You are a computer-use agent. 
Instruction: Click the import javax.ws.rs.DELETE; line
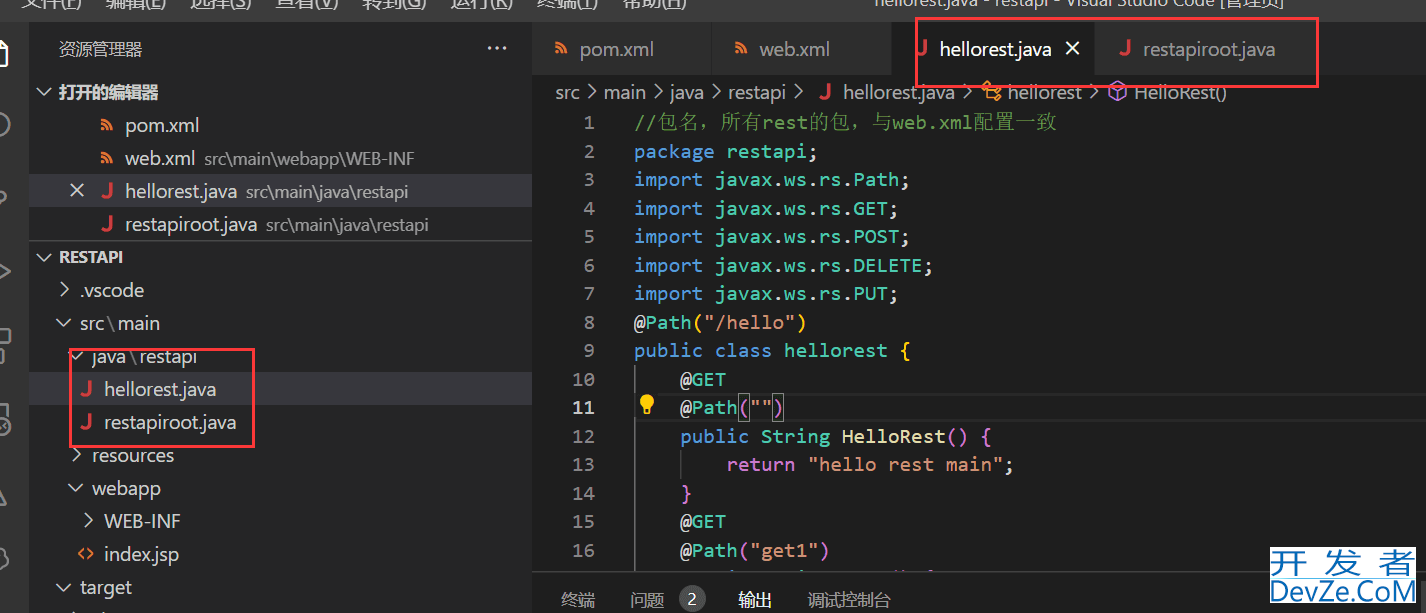point(783,265)
